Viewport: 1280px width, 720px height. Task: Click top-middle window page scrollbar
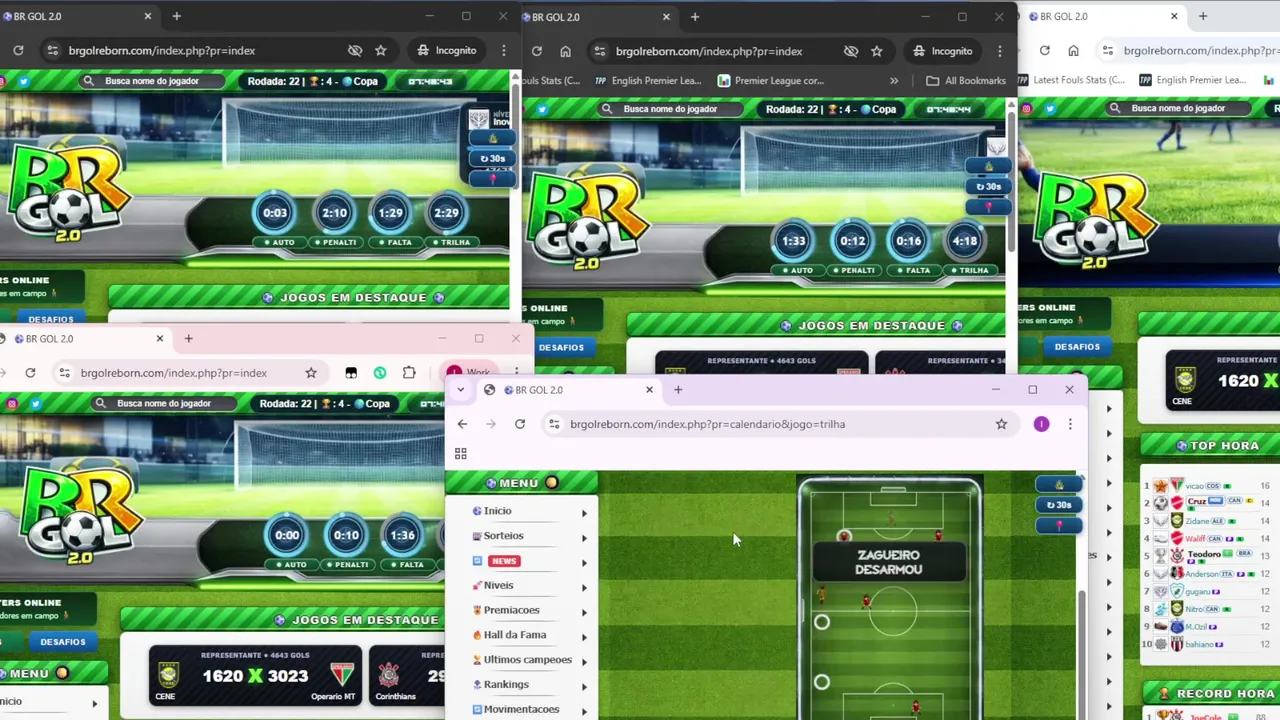(1011, 180)
